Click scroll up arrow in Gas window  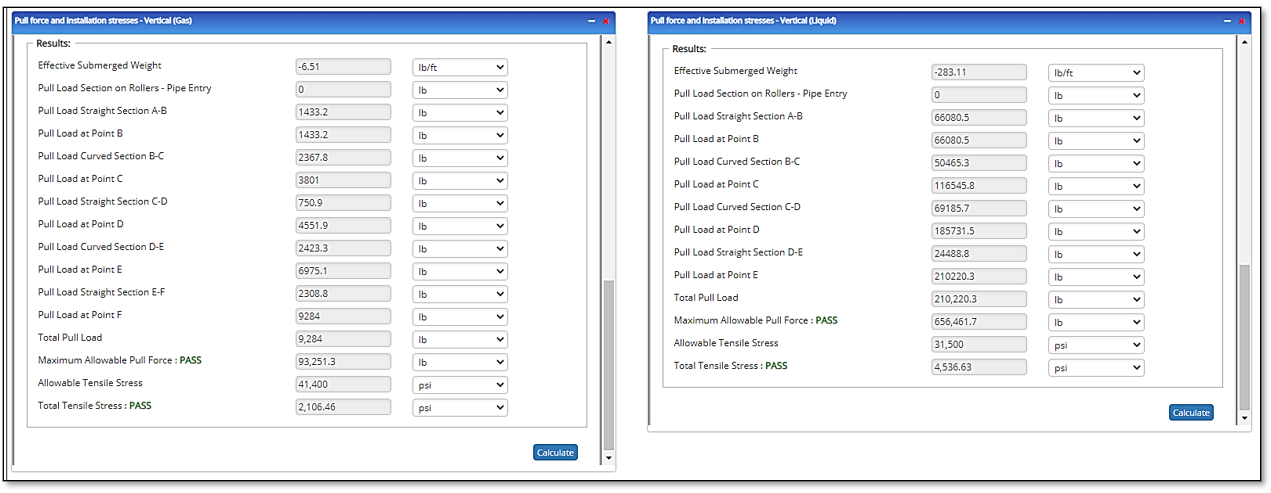coord(608,43)
